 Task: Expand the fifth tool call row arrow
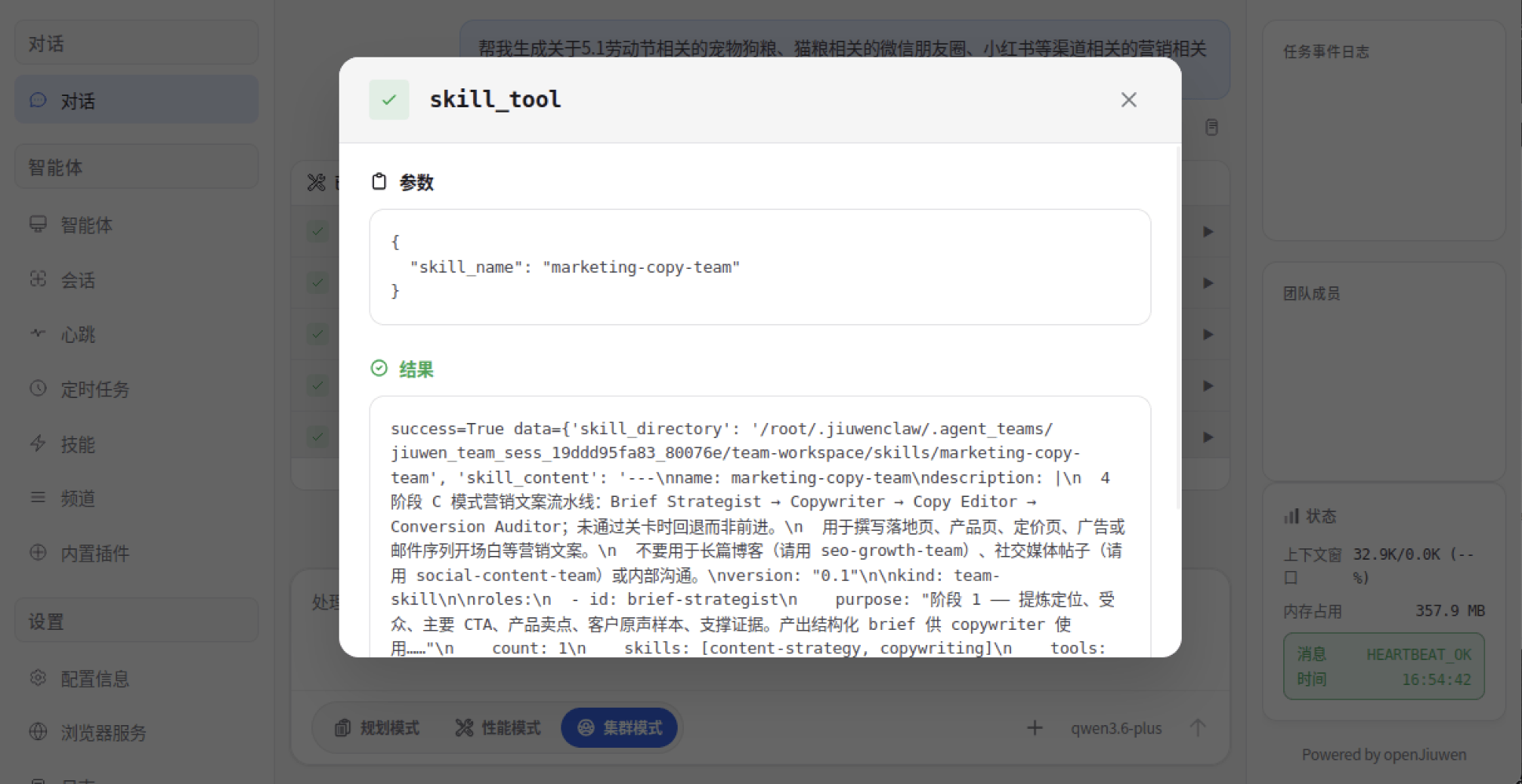[x=1208, y=437]
